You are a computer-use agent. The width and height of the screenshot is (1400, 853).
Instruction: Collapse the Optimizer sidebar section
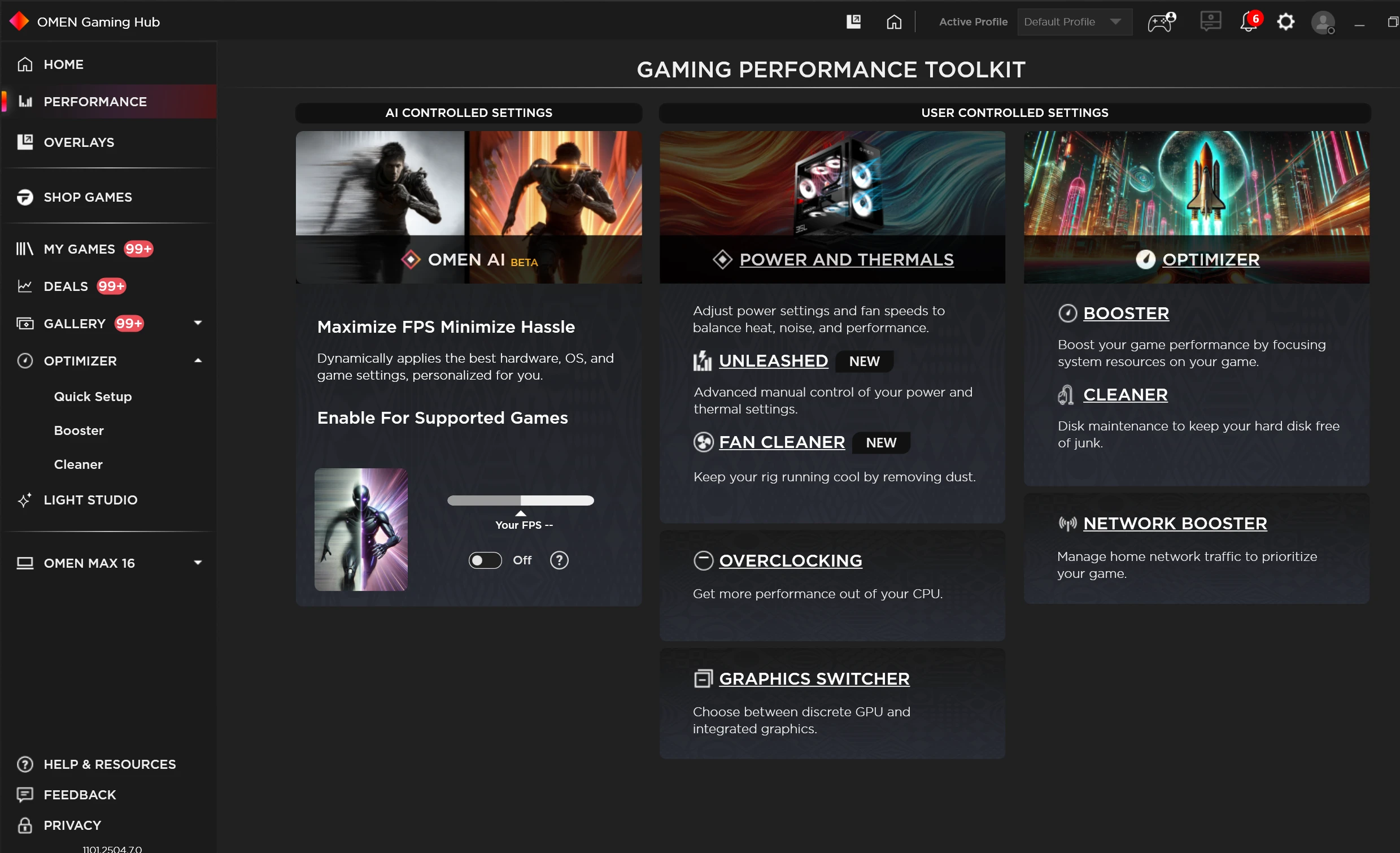click(198, 361)
